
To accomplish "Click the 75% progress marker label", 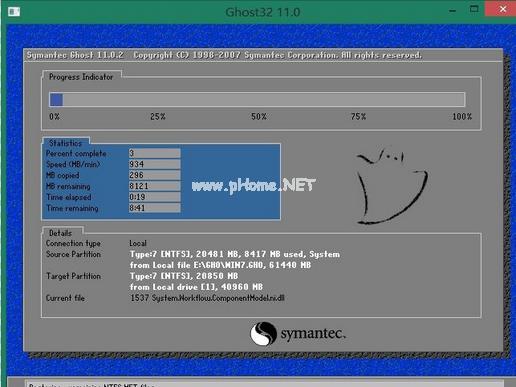I will pyautogui.click(x=358, y=117).
